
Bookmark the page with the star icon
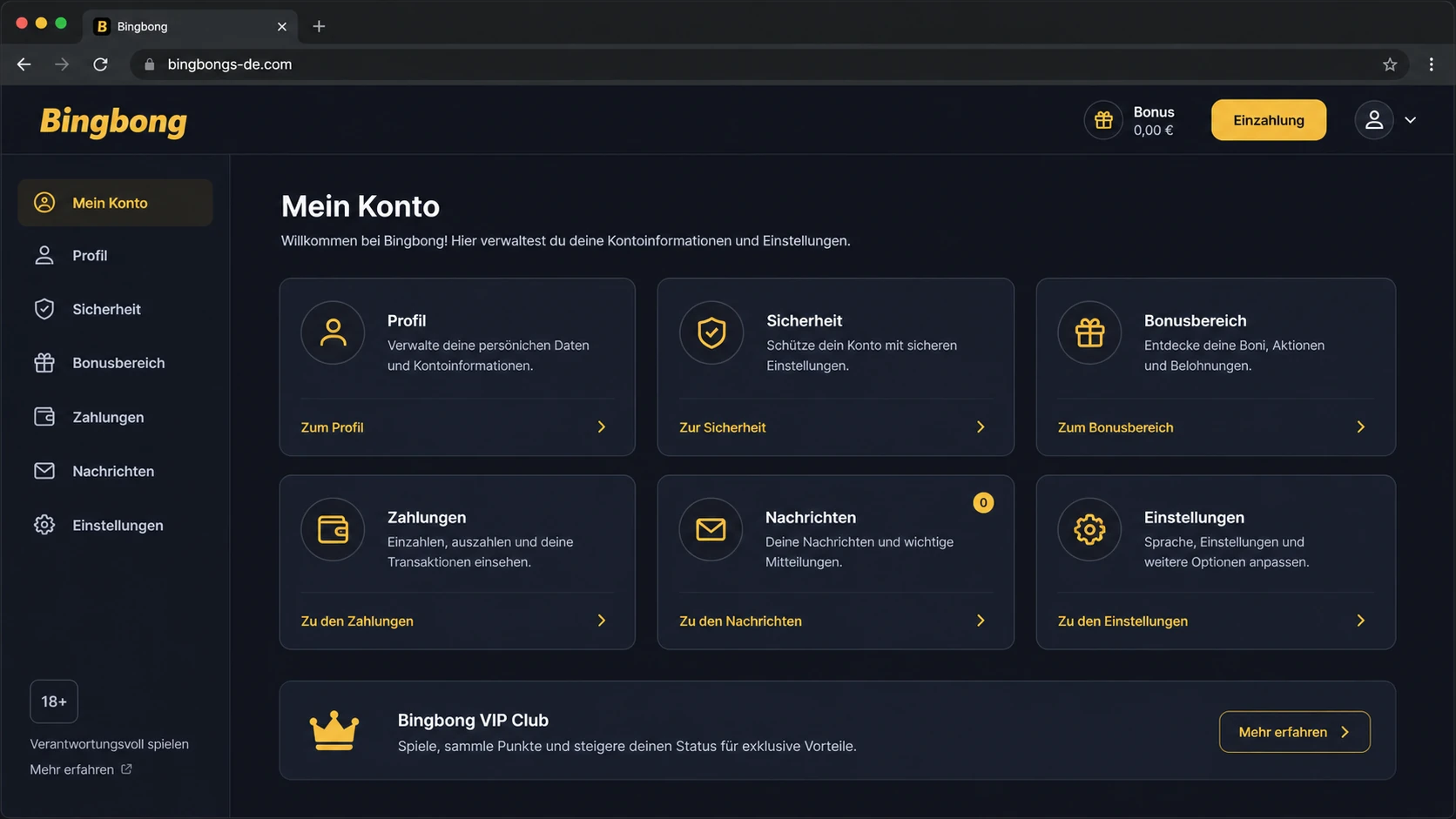coord(1390,64)
